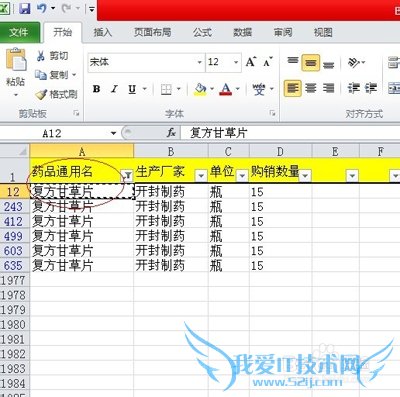Toggle align text right
This screenshot has width=400, height=397.
tap(328, 88)
